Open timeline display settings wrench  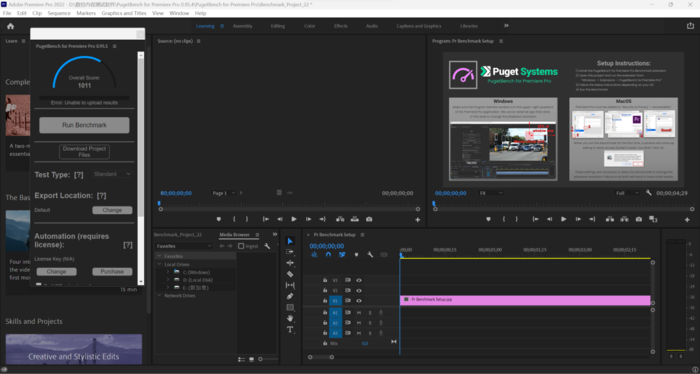point(370,254)
